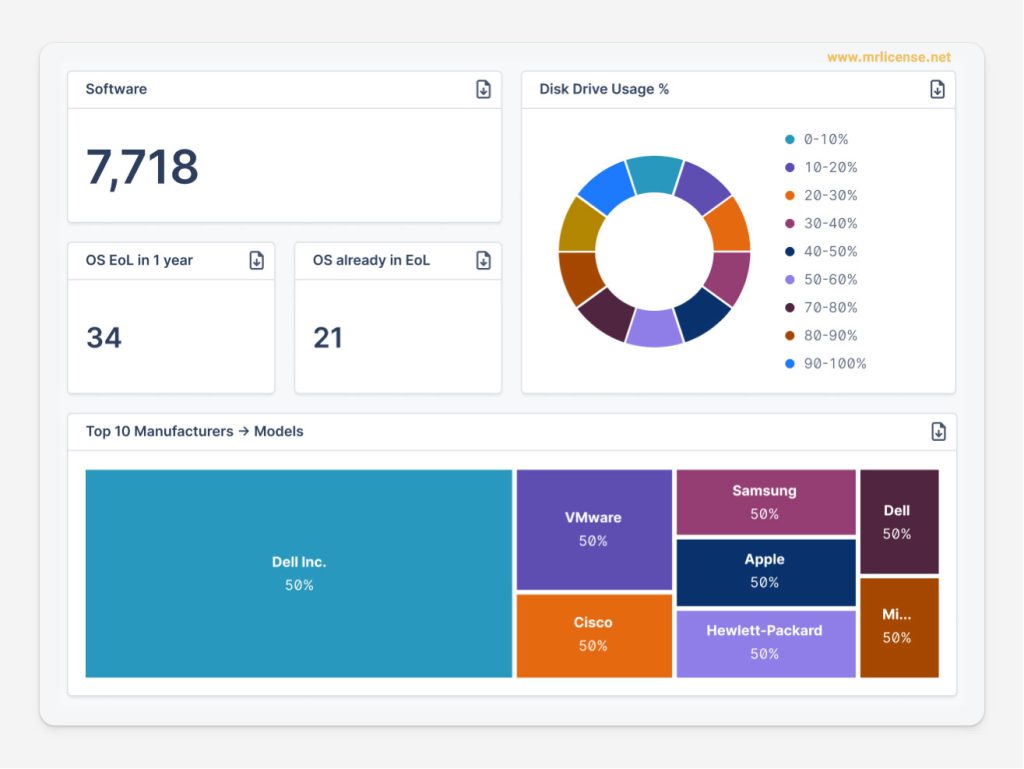Open the Samsung treemap tile
Viewport: 1024px width, 769px height.
click(x=764, y=502)
